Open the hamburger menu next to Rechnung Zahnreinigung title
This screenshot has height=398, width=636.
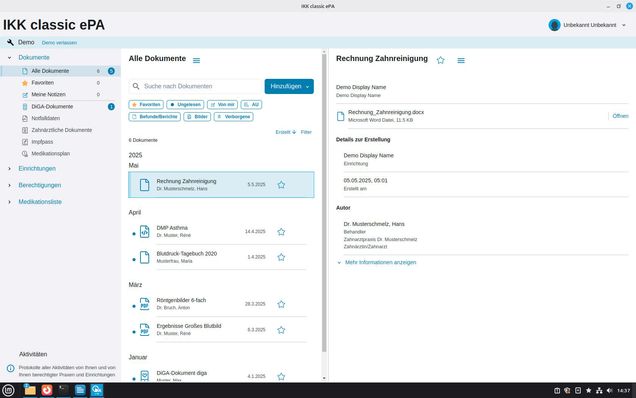coord(461,60)
